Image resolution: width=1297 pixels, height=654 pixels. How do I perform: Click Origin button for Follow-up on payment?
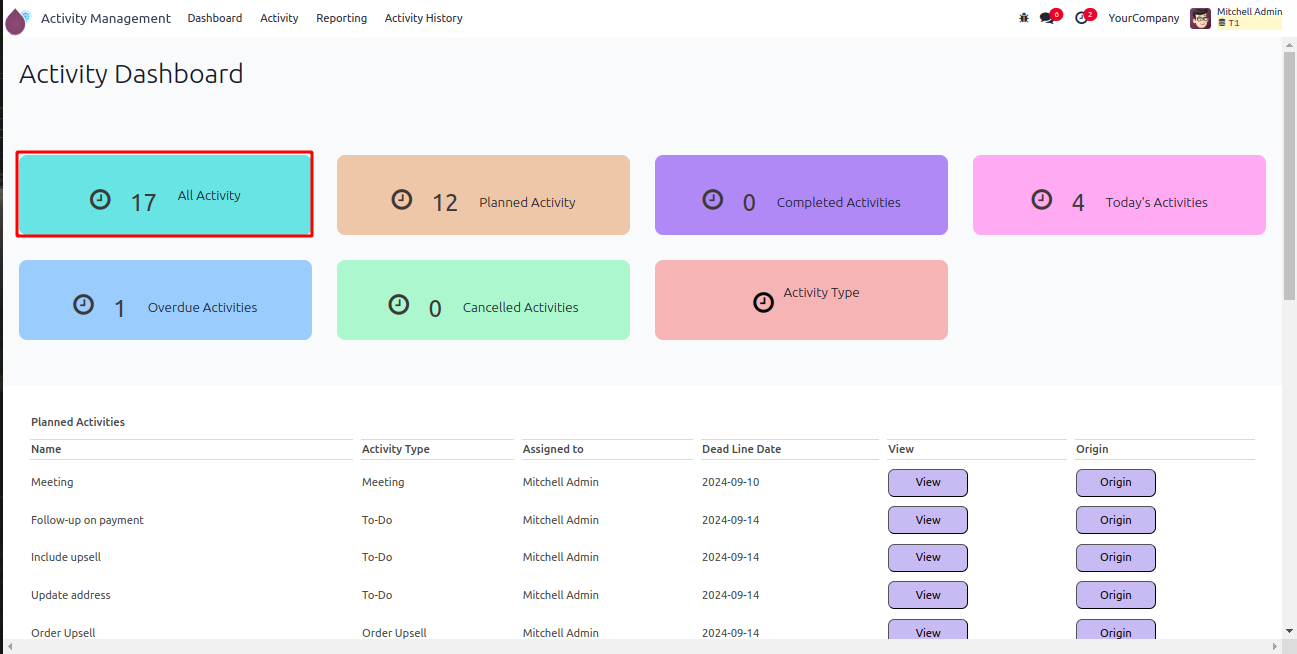1115,520
